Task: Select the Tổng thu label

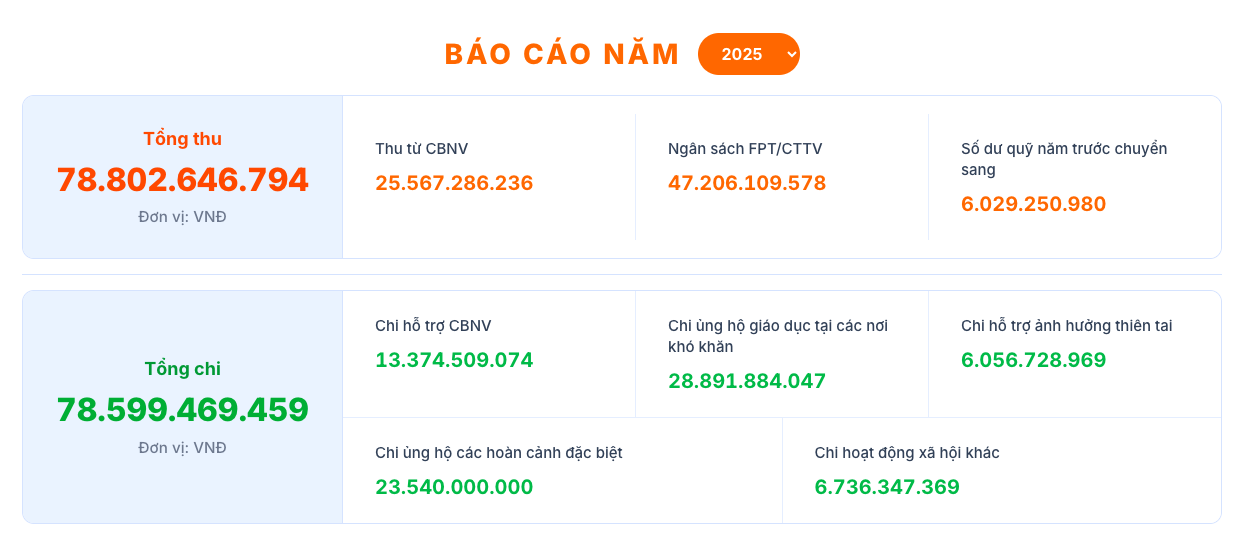Action: (182, 139)
